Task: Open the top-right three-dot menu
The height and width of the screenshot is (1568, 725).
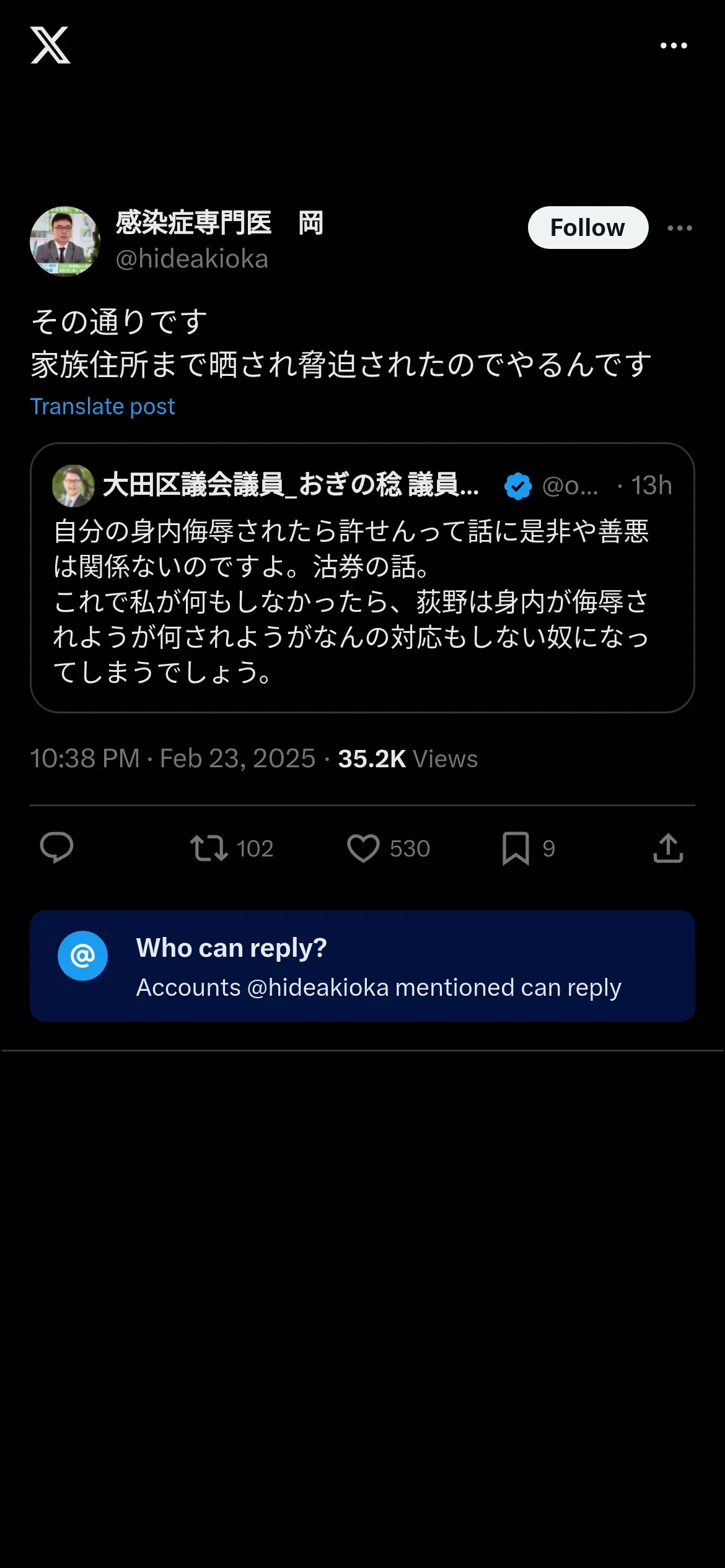Action: (674, 45)
